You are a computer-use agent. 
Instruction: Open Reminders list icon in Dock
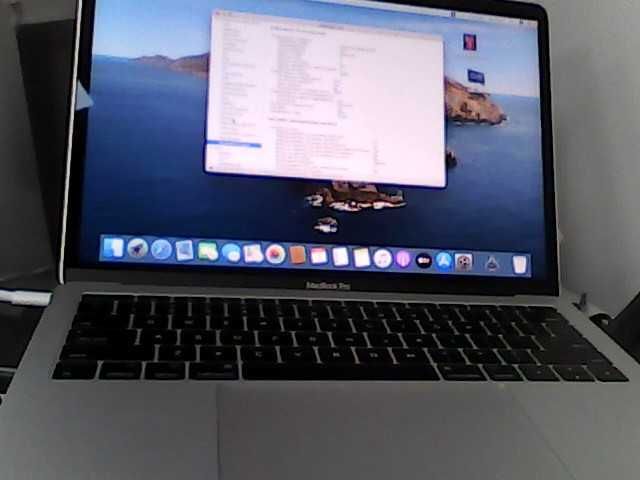(x=340, y=257)
